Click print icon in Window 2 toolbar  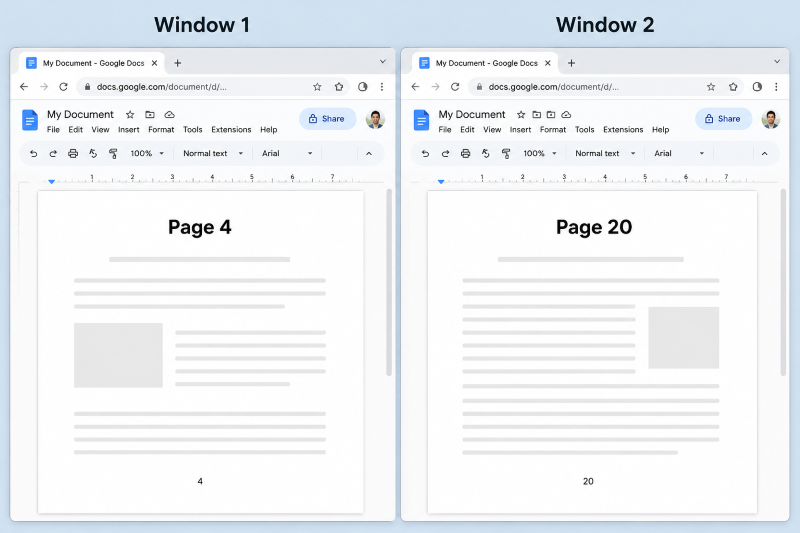tap(465, 154)
